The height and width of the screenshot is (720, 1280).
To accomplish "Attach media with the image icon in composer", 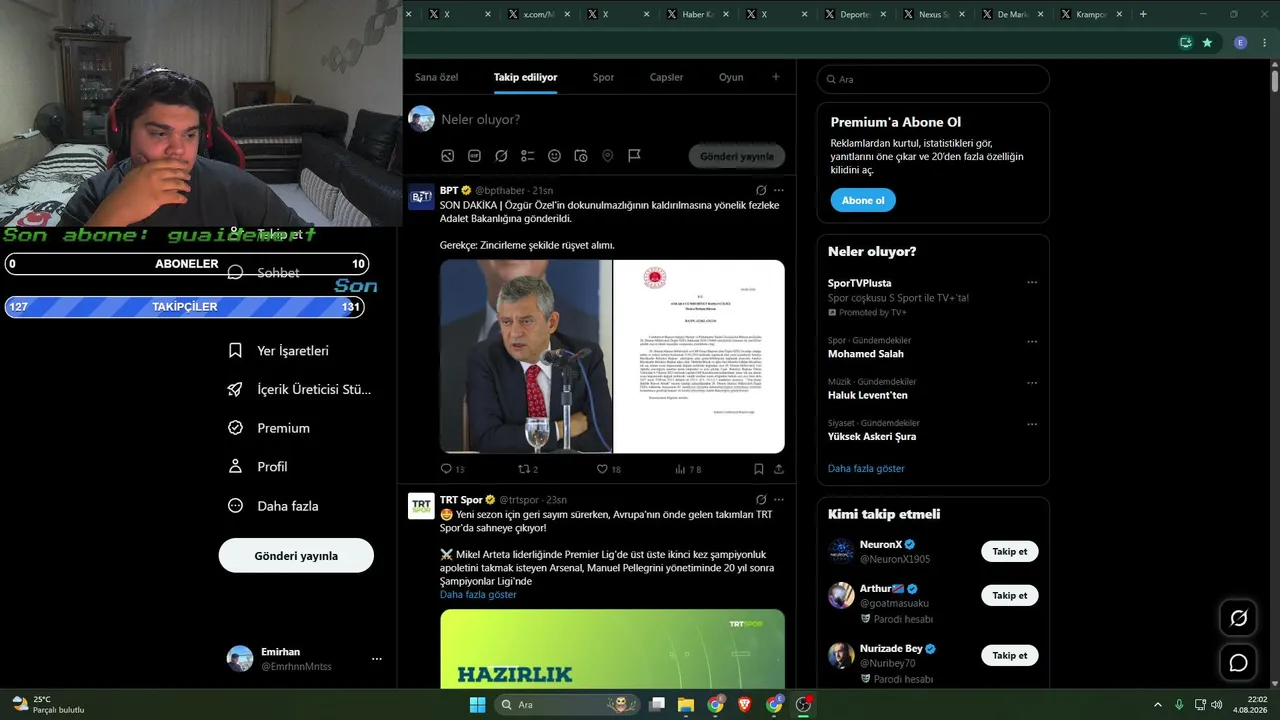I will click(x=448, y=156).
